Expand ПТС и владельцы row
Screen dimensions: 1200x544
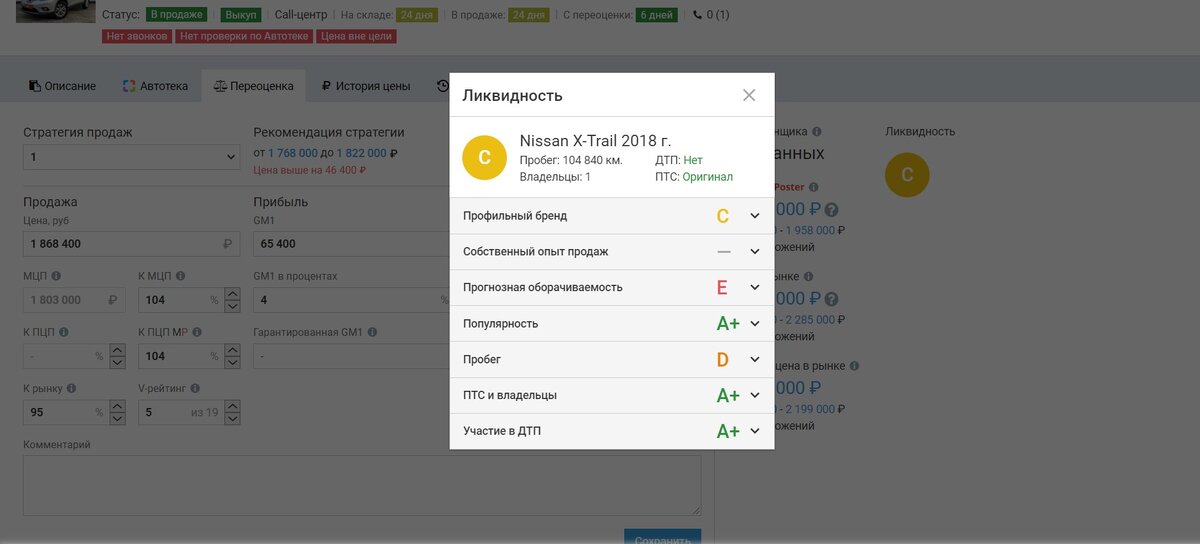[x=755, y=396]
